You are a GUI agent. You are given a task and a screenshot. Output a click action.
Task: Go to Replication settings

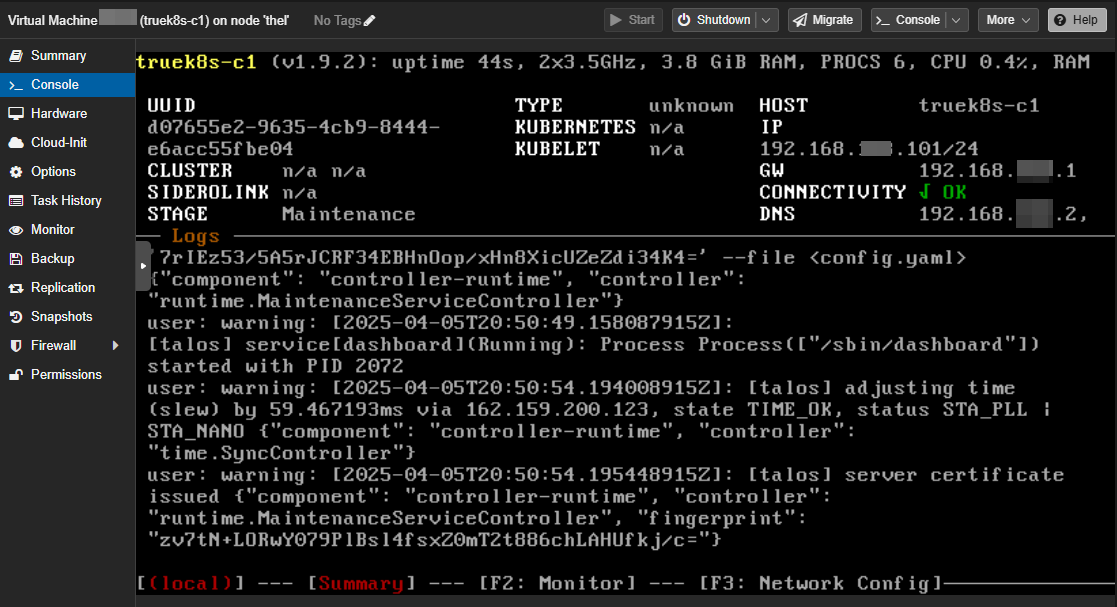(x=62, y=288)
